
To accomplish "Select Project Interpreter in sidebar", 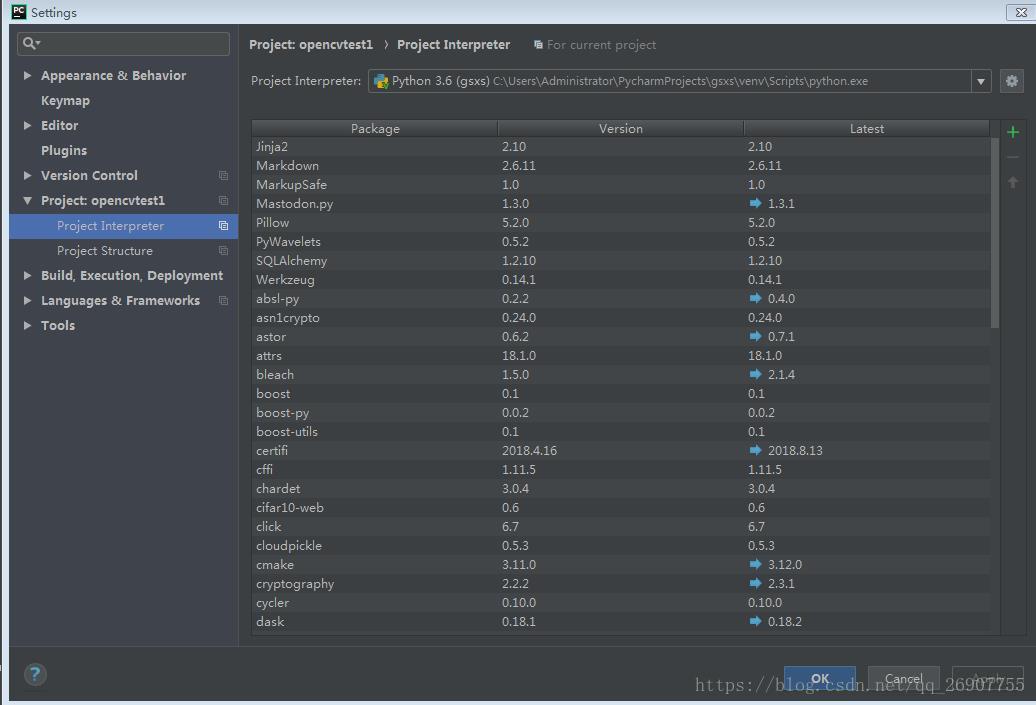I will 124,226.
